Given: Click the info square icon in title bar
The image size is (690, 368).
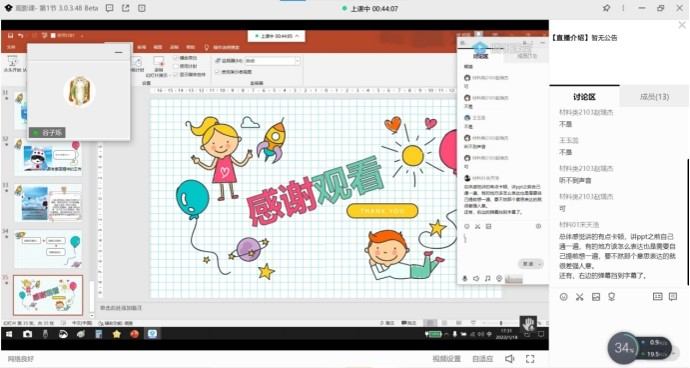Looking at the screenshot, I should [x=142, y=8].
